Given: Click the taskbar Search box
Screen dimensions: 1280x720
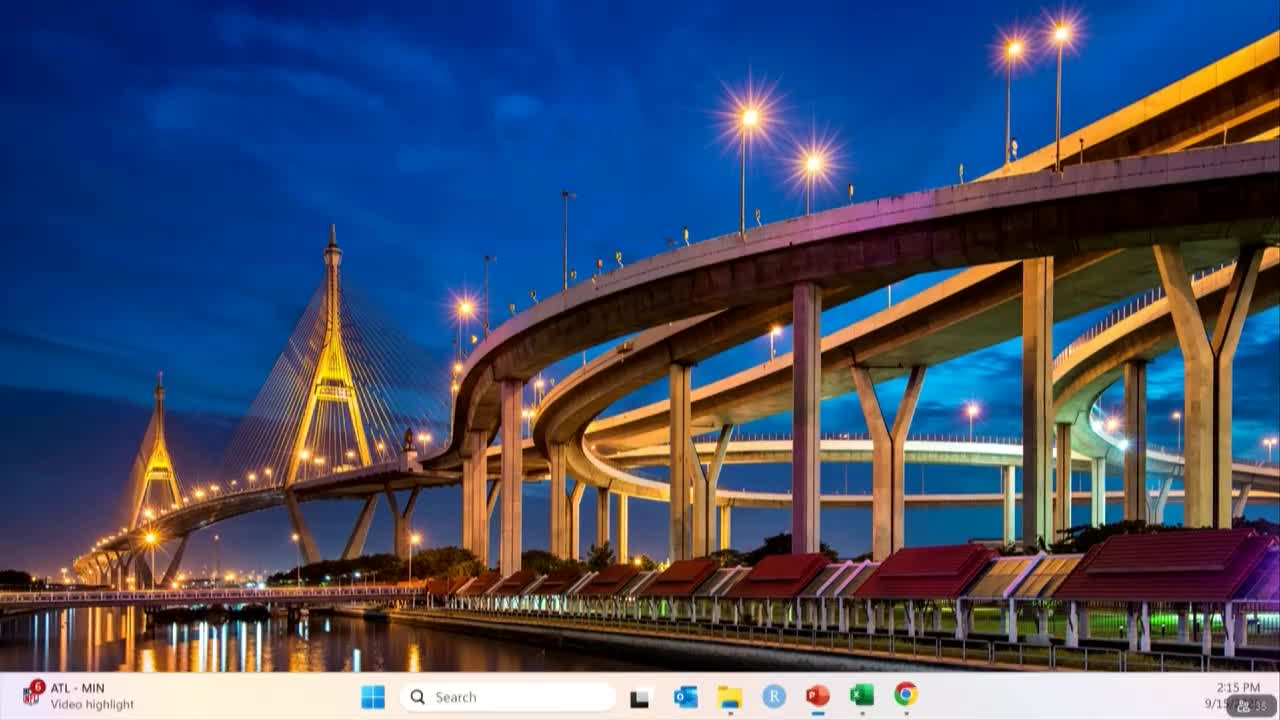Looking at the screenshot, I should click(508, 697).
